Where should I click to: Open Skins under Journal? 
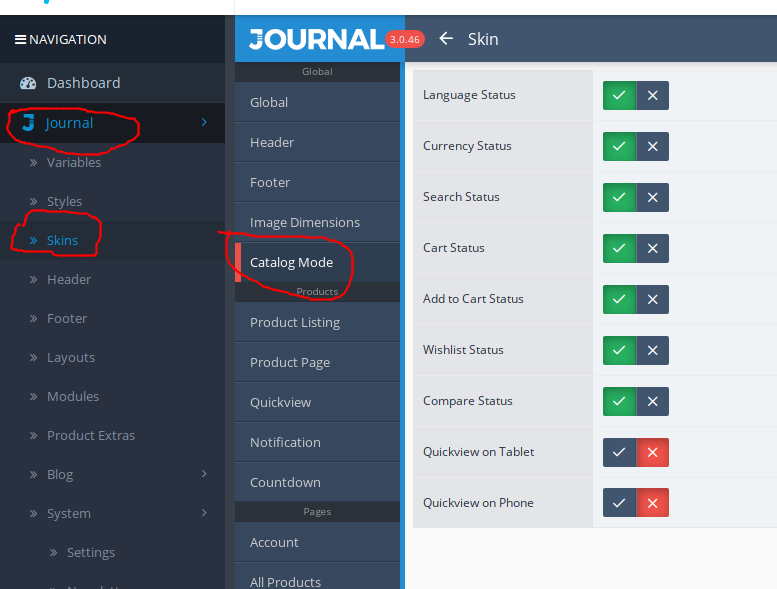(x=112, y=240)
